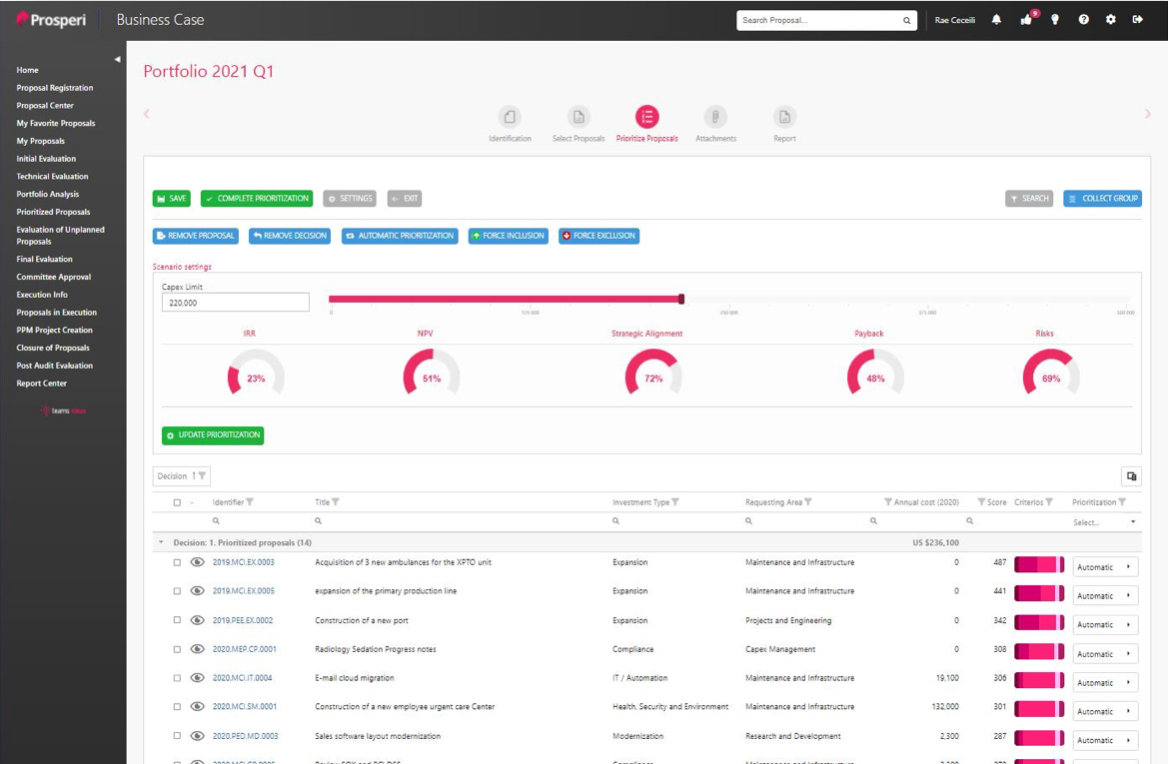The height and width of the screenshot is (764, 1168).
Task: Collapse the left sidebar arrow
Action: pos(117,59)
